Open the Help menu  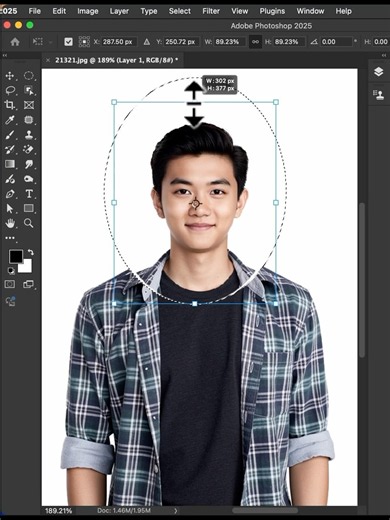click(343, 11)
